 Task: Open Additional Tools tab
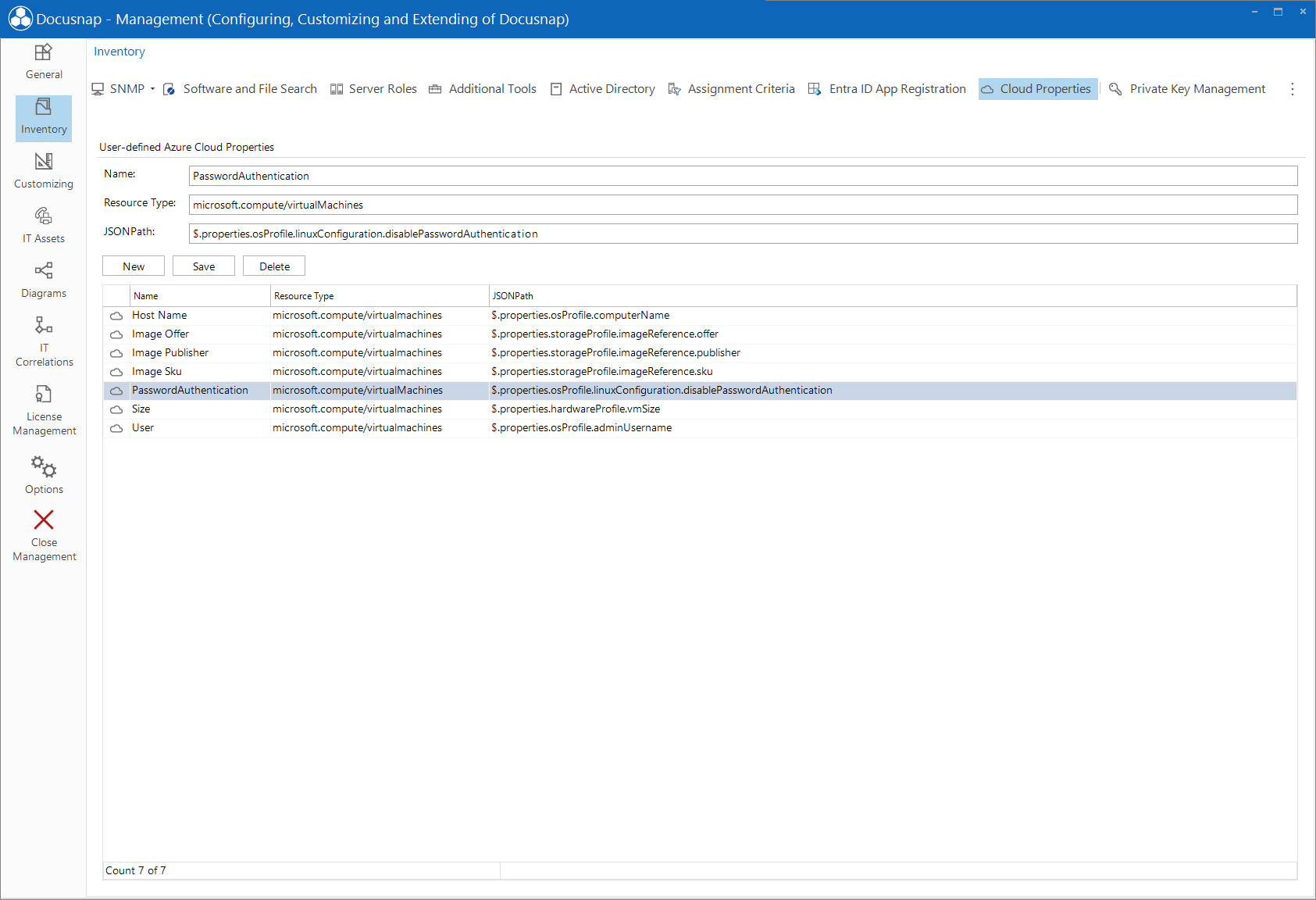click(x=483, y=89)
